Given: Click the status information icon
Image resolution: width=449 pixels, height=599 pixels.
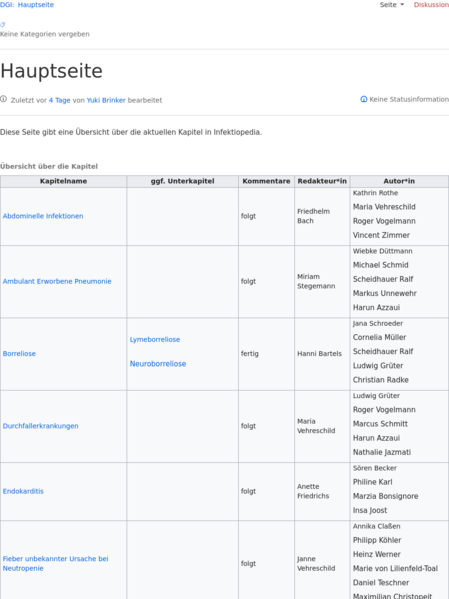Looking at the screenshot, I should click(364, 99).
